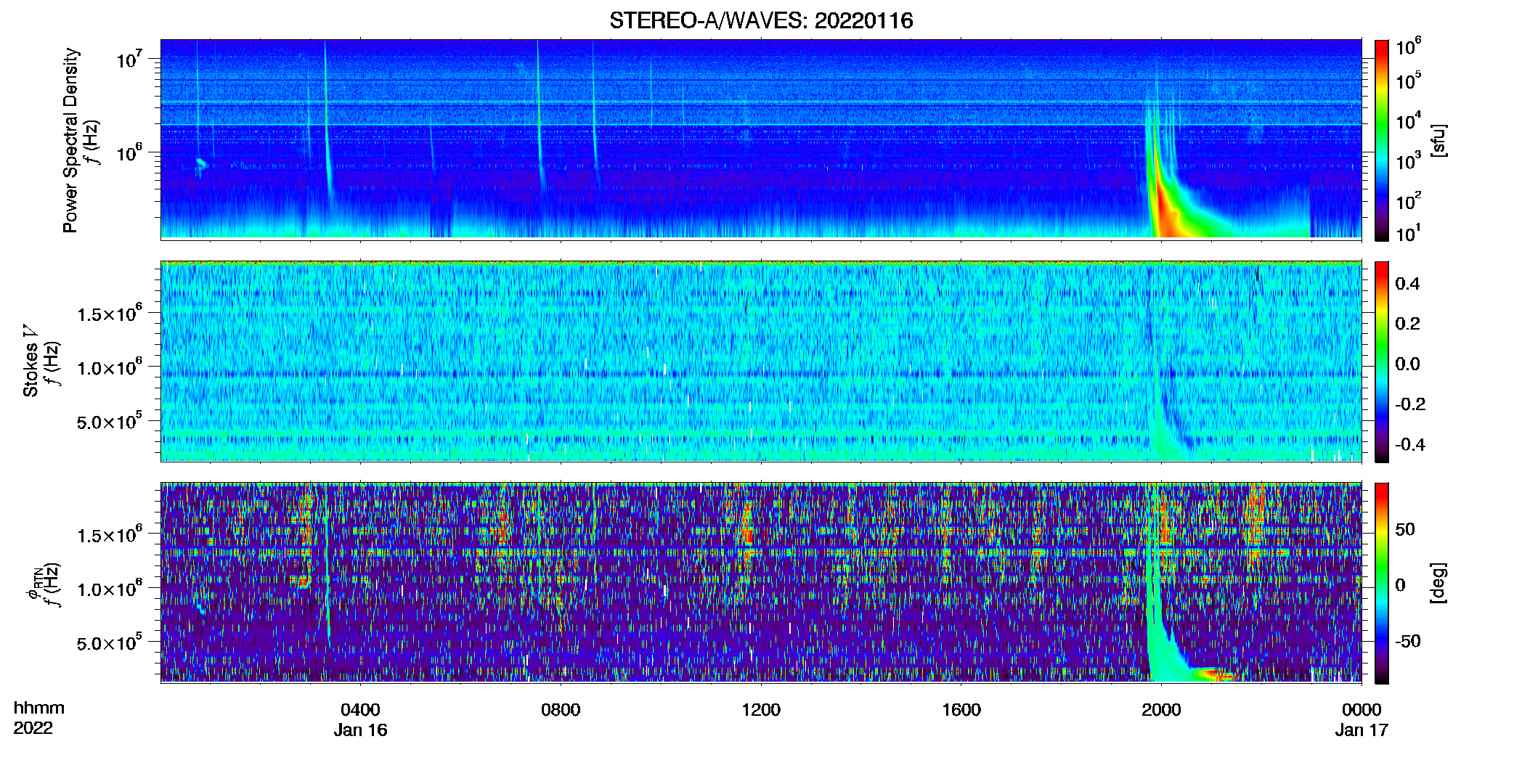Click the [deg] unit label

click(x=1438, y=583)
